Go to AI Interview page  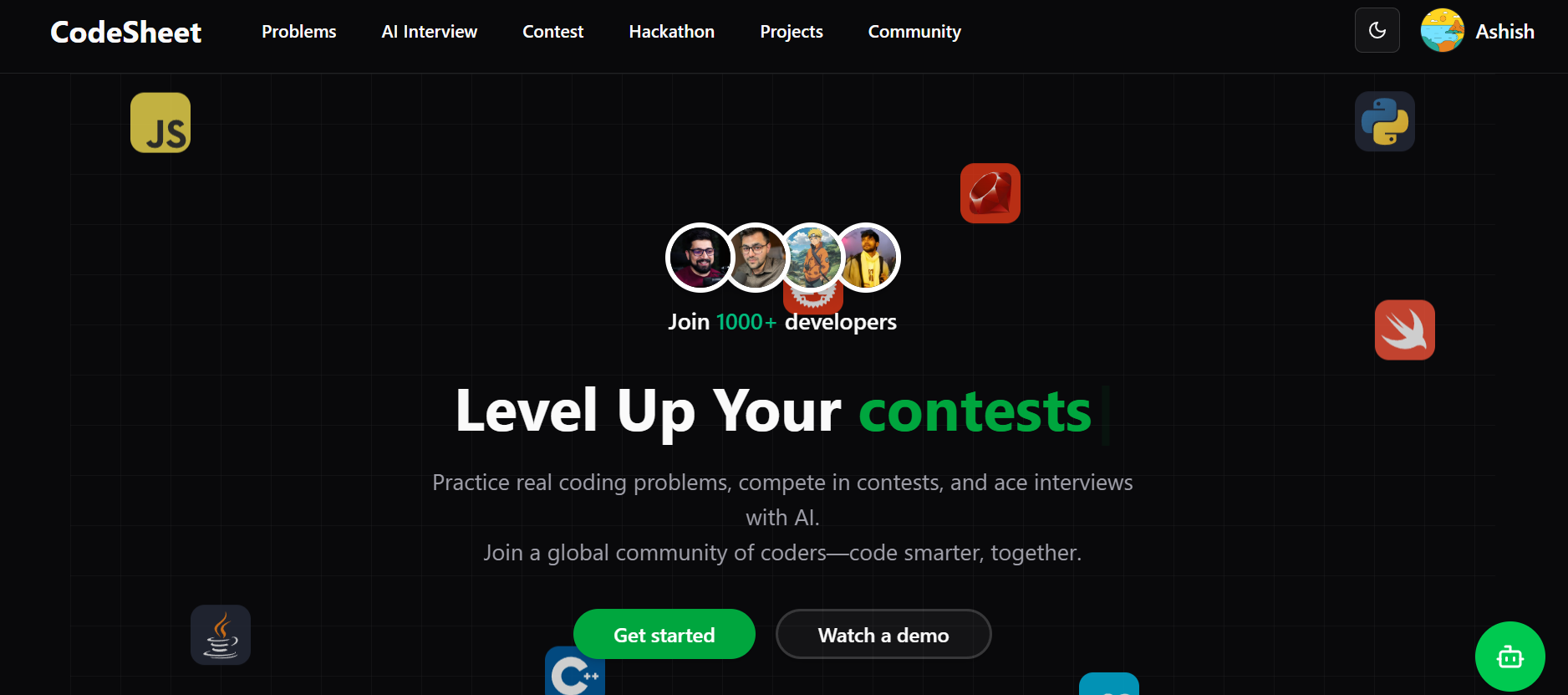click(430, 32)
